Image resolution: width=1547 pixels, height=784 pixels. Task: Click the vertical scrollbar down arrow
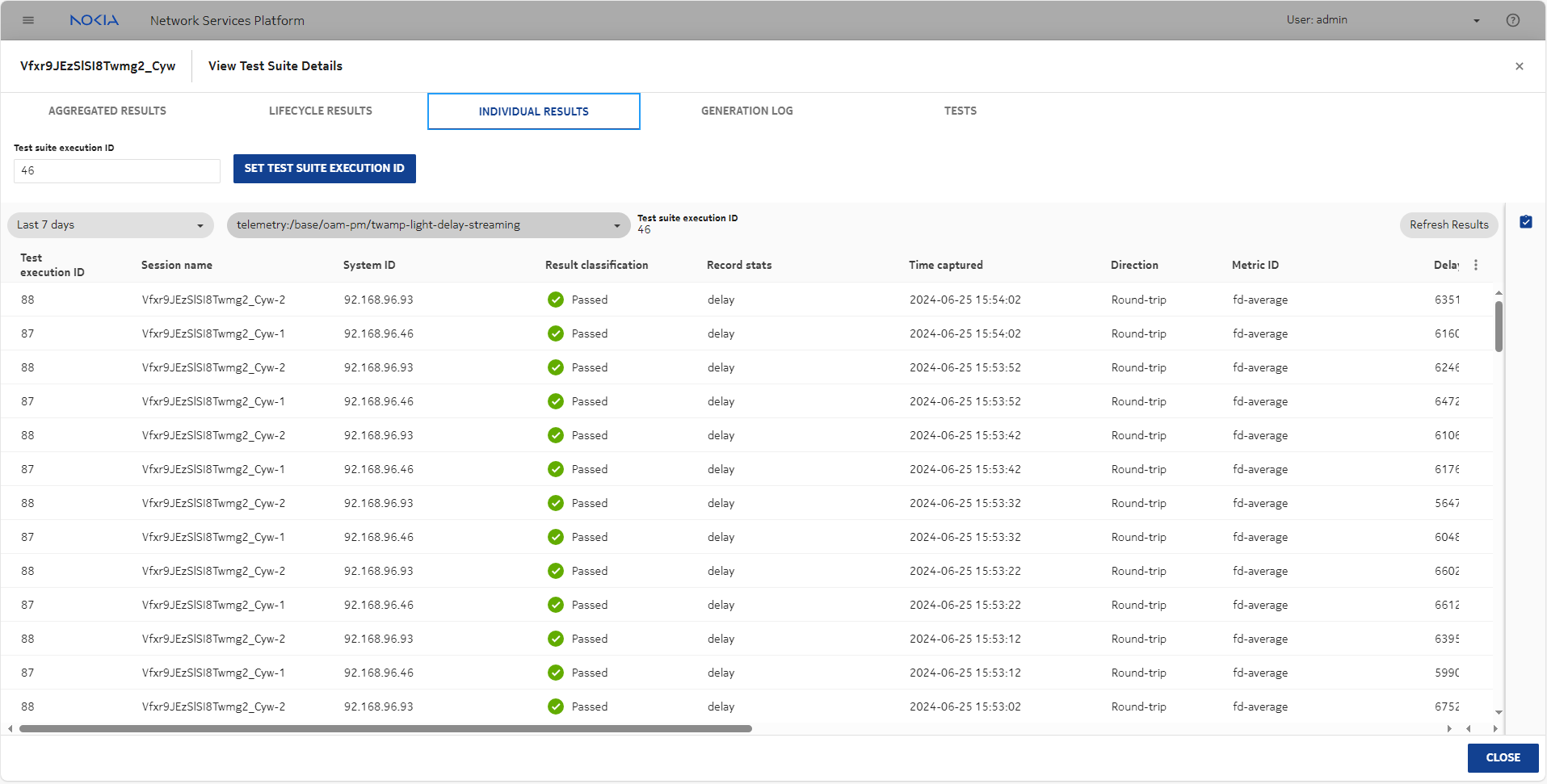pos(1499,712)
